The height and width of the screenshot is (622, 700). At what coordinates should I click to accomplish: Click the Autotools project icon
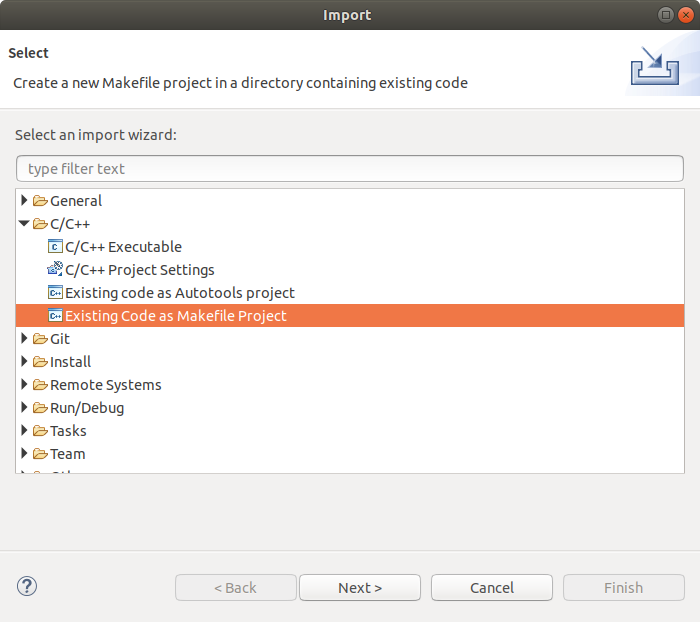click(x=55, y=293)
